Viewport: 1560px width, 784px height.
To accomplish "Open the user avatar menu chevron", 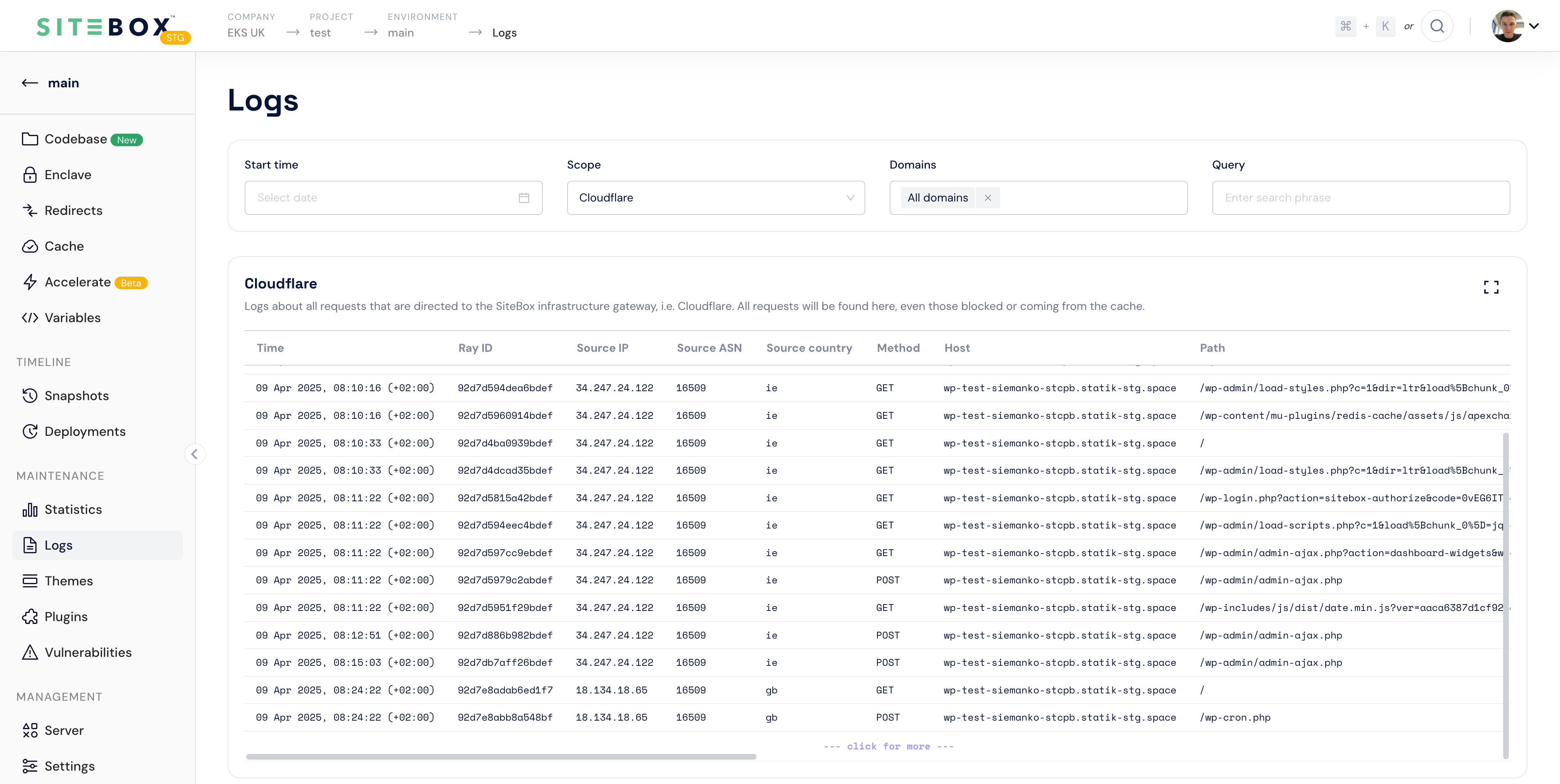I will pos(1534,26).
